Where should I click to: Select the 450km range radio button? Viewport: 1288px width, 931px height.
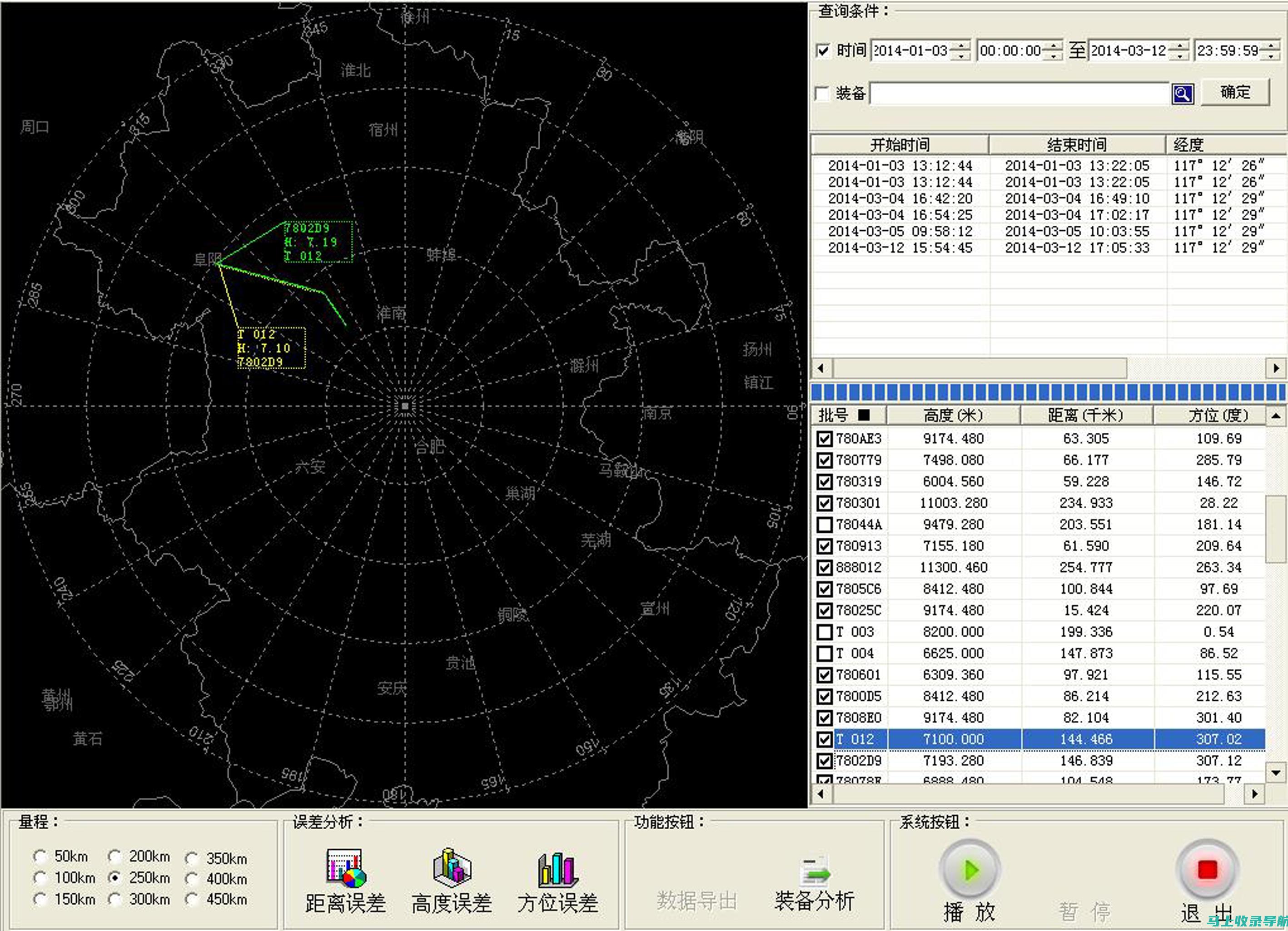point(192,900)
